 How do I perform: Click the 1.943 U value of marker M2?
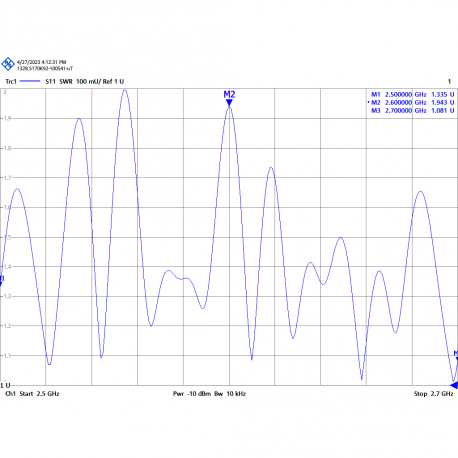click(x=443, y=103)
